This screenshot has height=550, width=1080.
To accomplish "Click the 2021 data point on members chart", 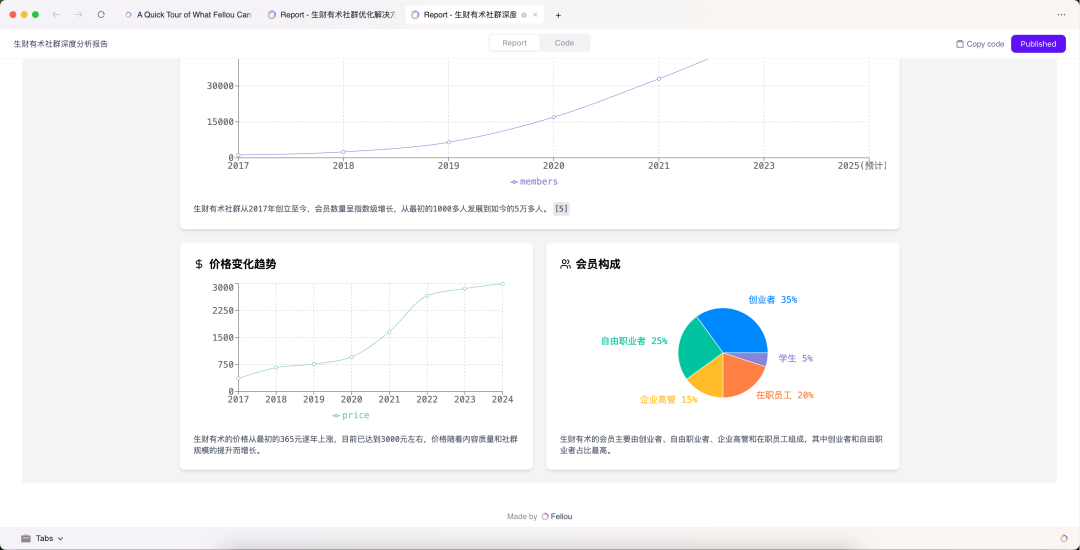I will 658,78.
